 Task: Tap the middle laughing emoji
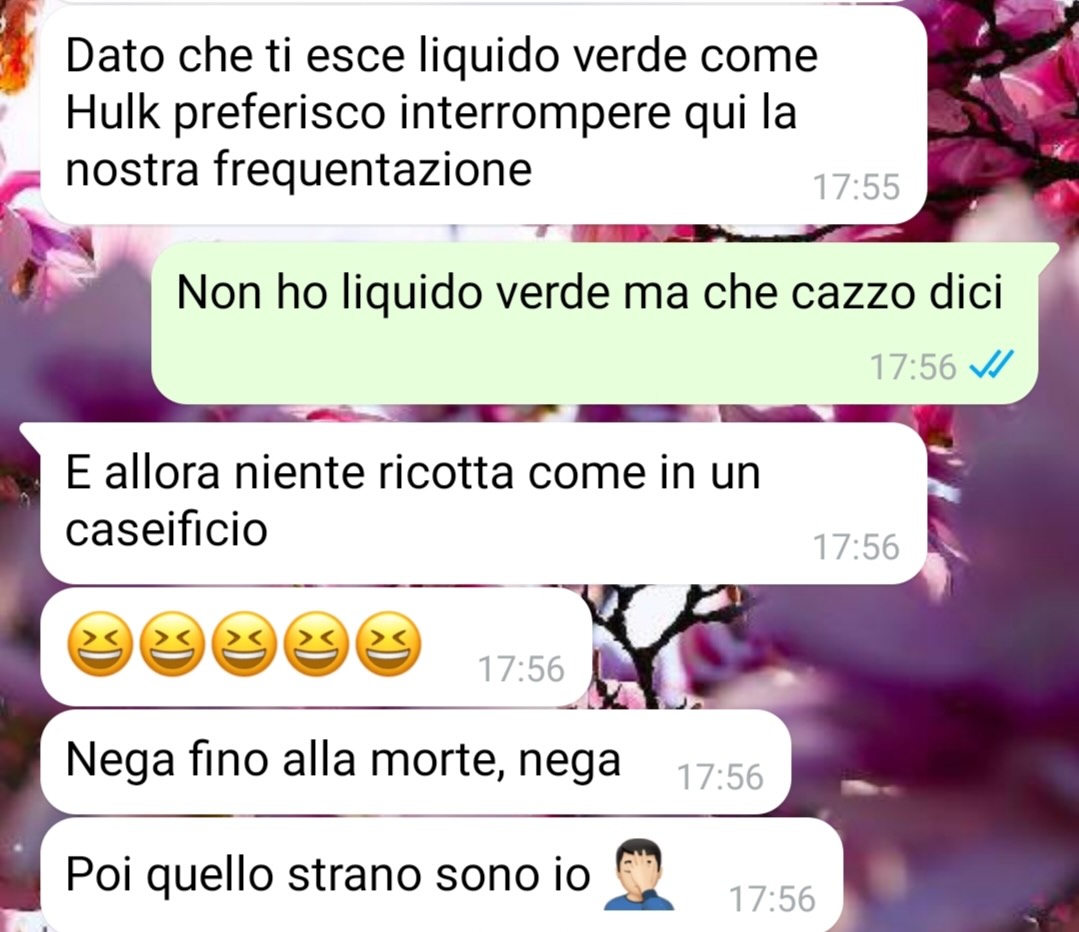[245, 644]
